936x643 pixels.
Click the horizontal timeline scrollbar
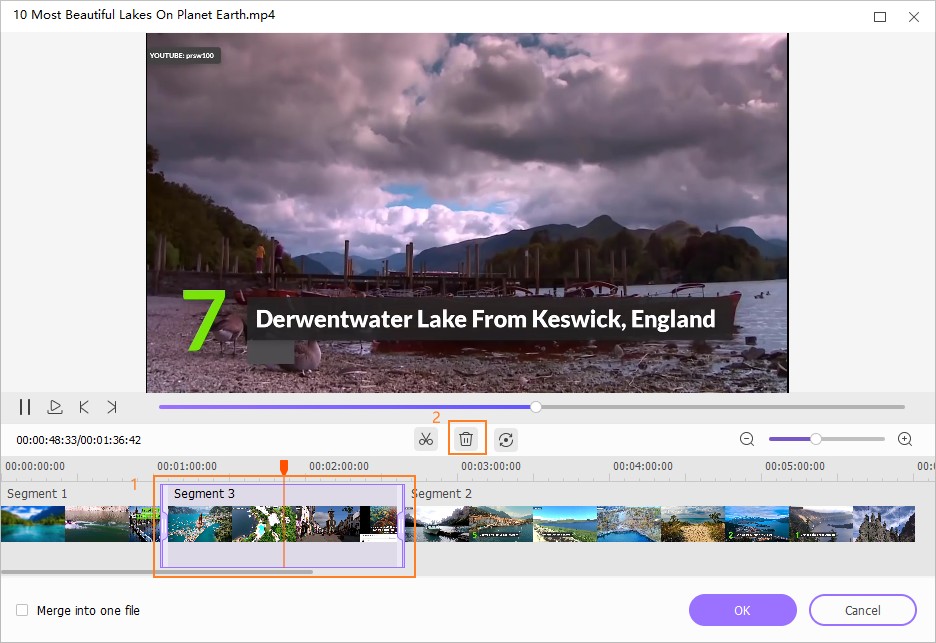160,572
